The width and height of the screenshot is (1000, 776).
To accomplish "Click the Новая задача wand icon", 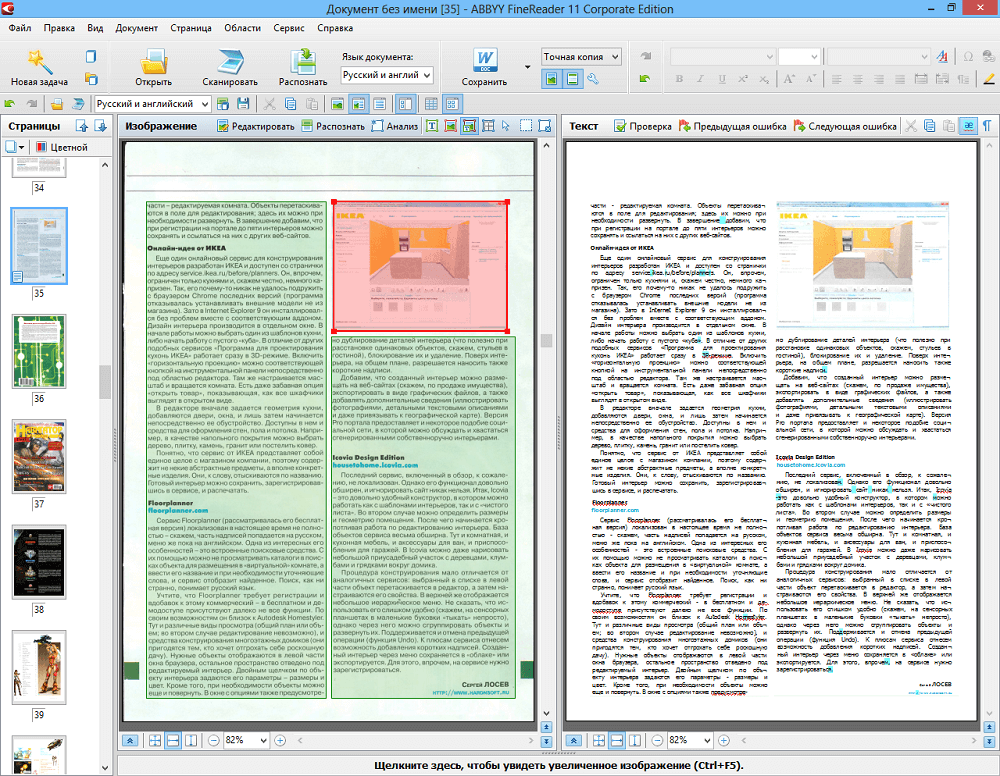I will pos(39,61).
